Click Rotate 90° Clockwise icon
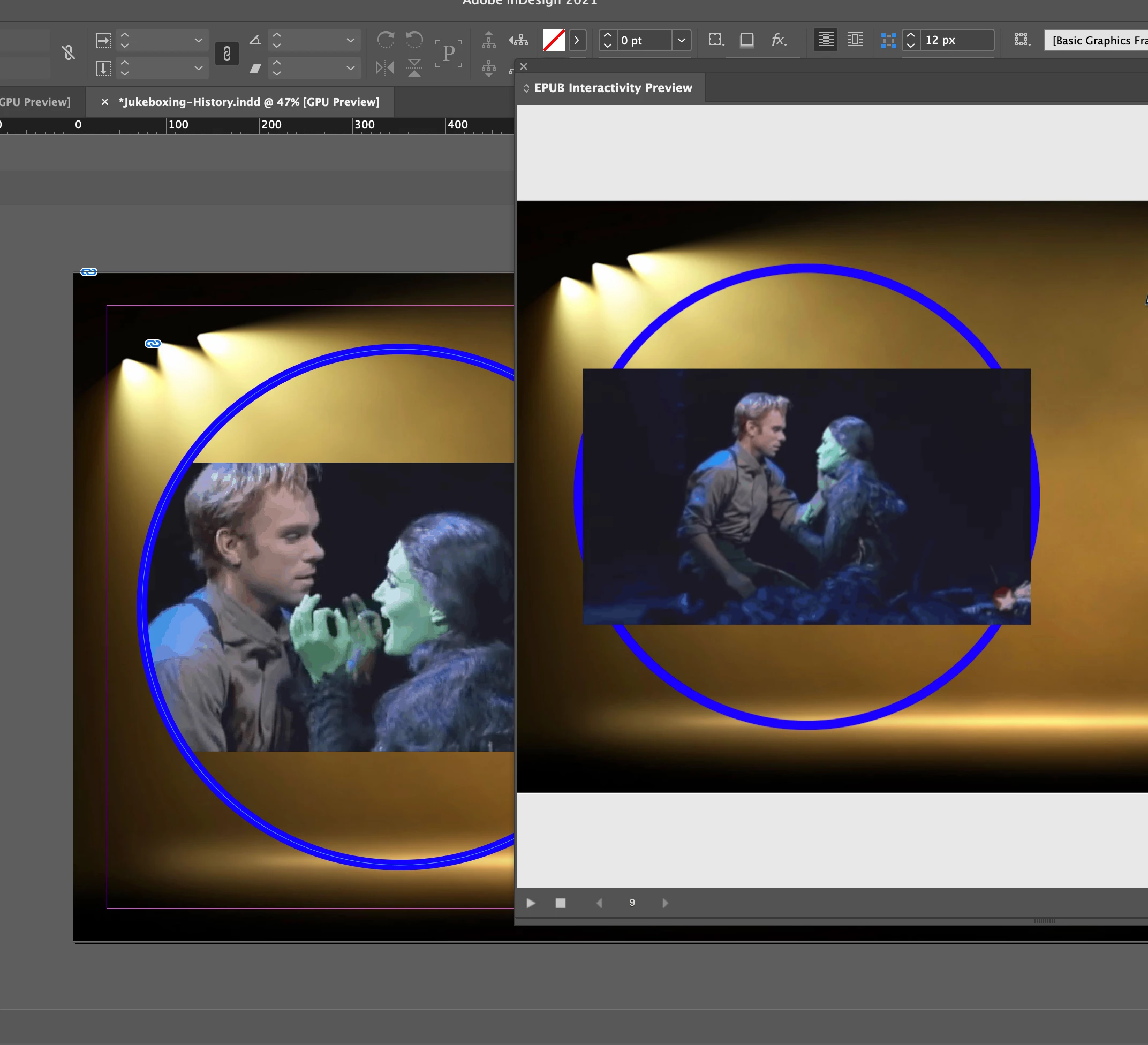 point(386,39)
